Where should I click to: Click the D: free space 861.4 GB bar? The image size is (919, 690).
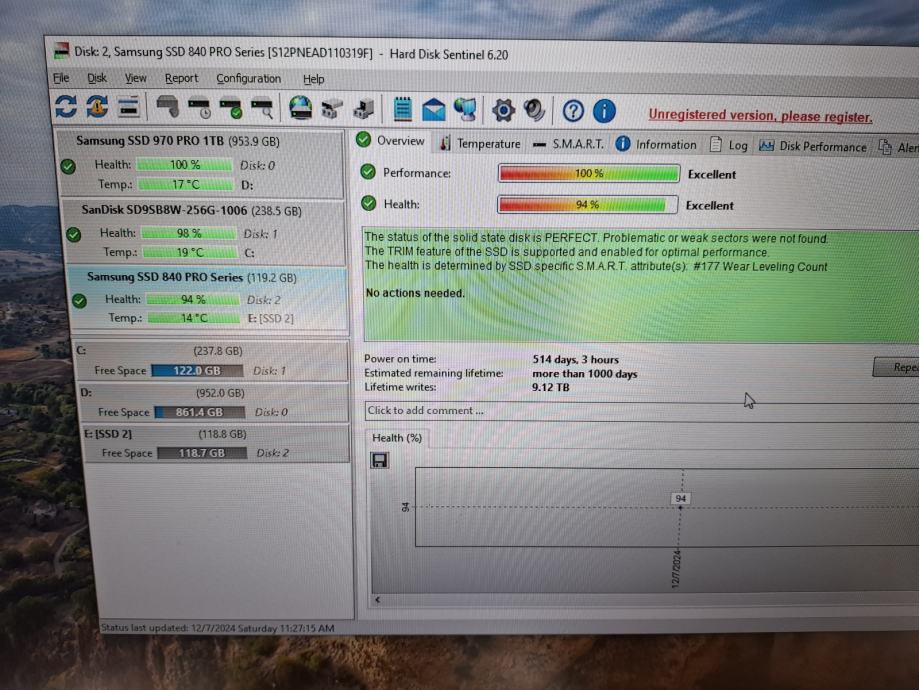click(199, 412)
